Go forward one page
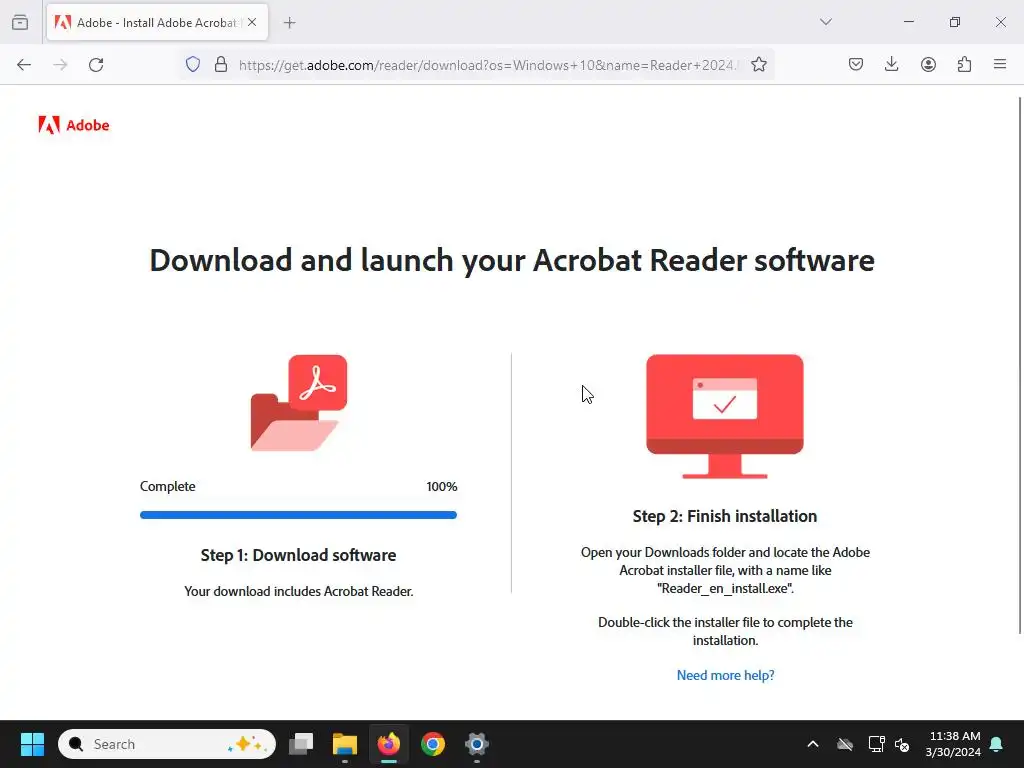Viewport: 1024px width, 768px height. [x=60, y=65]
